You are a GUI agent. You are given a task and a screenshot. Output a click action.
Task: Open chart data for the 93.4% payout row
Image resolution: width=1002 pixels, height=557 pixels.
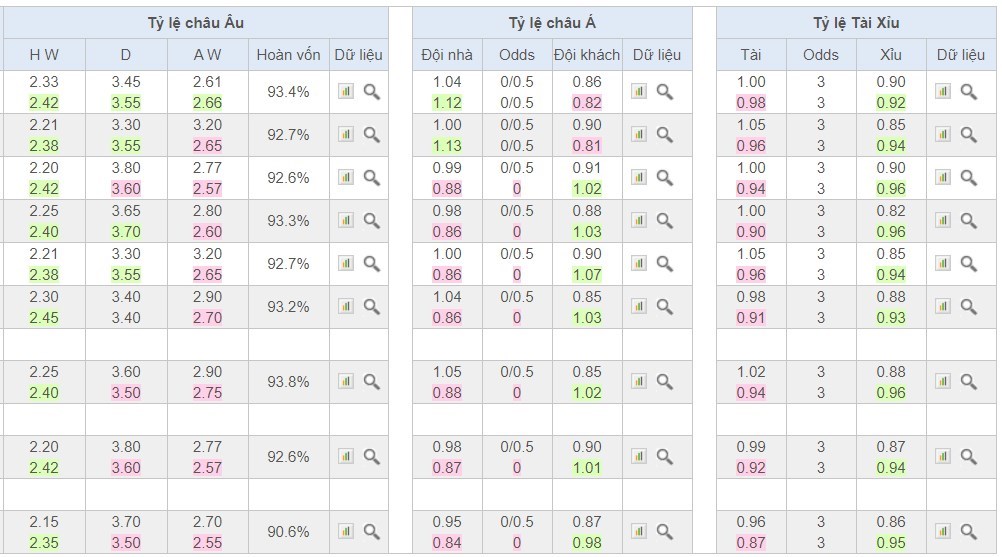[x=346, y=92]
